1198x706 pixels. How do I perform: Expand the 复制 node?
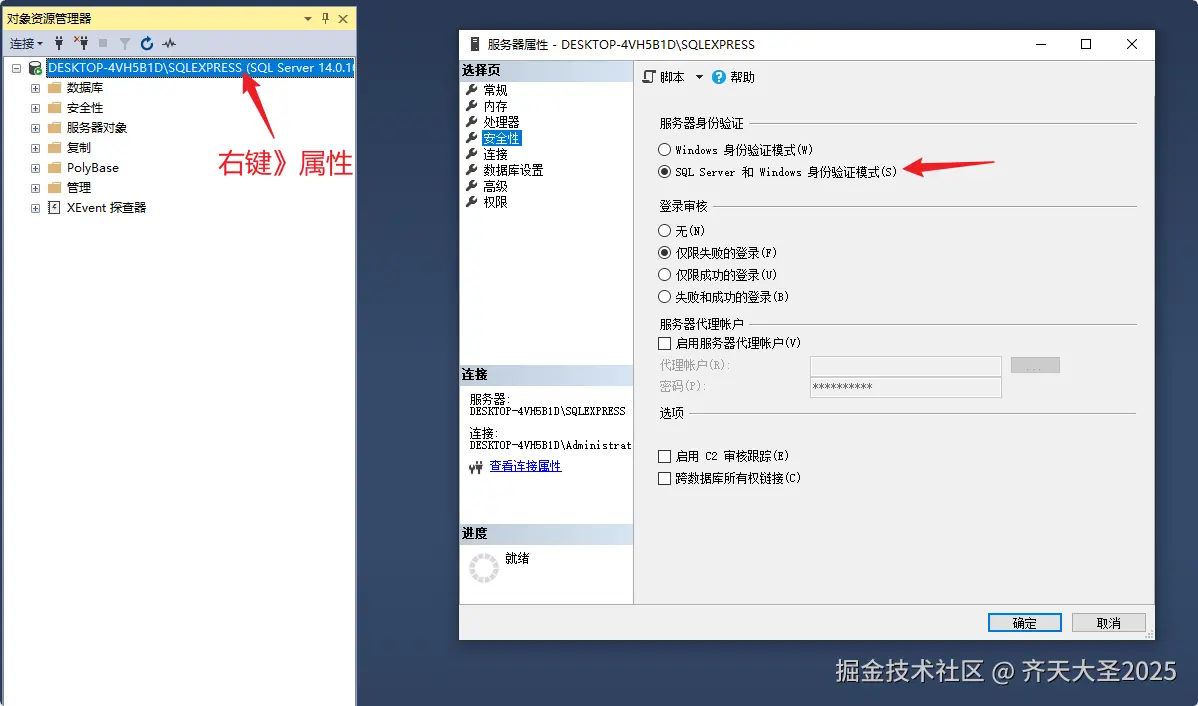point(35,147)
